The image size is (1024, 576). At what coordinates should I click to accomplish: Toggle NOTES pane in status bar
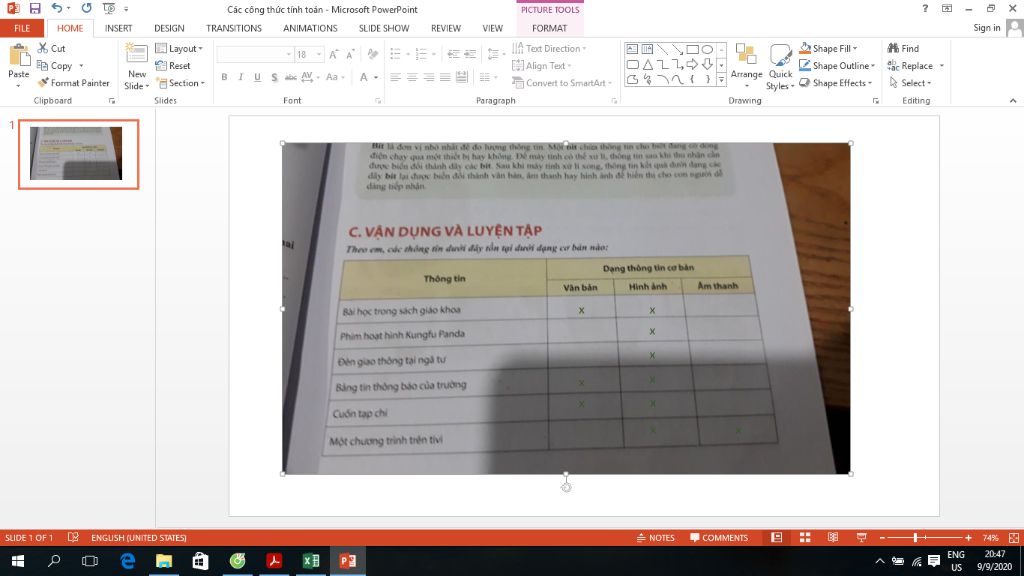tap(656, 537)
